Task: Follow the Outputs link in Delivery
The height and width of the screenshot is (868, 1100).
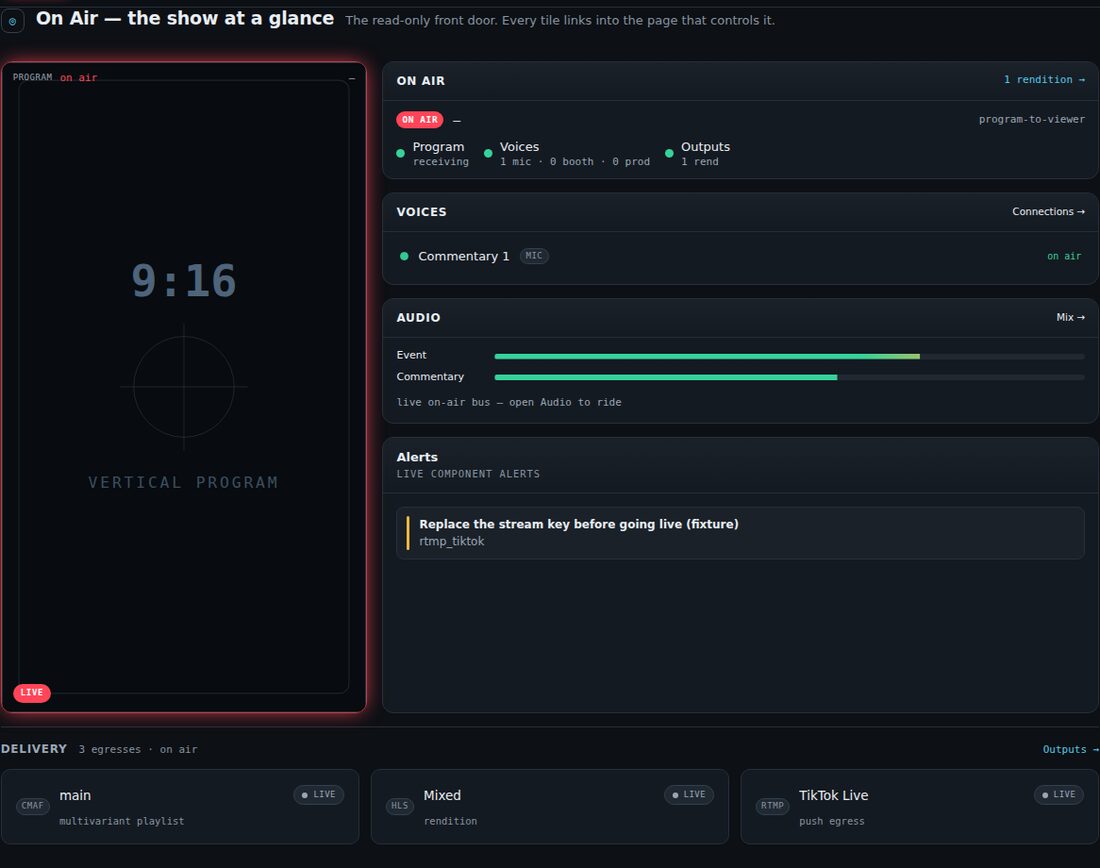Action: point(1071,749)
